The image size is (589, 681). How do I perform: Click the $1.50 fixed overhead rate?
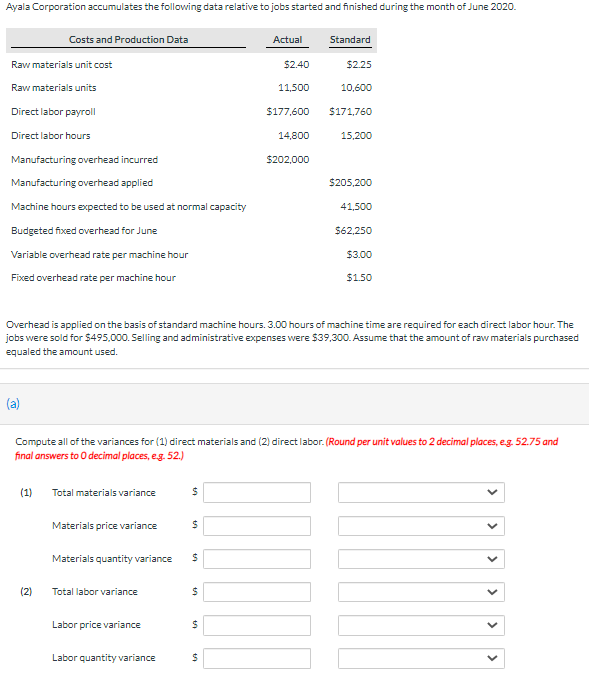pos(359,278)
